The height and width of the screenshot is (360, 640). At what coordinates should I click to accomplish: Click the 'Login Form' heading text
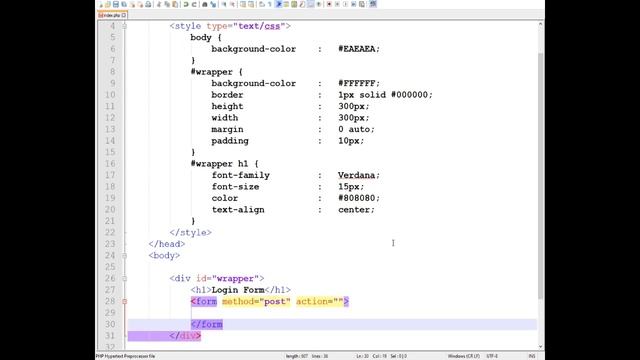point(238,290)
